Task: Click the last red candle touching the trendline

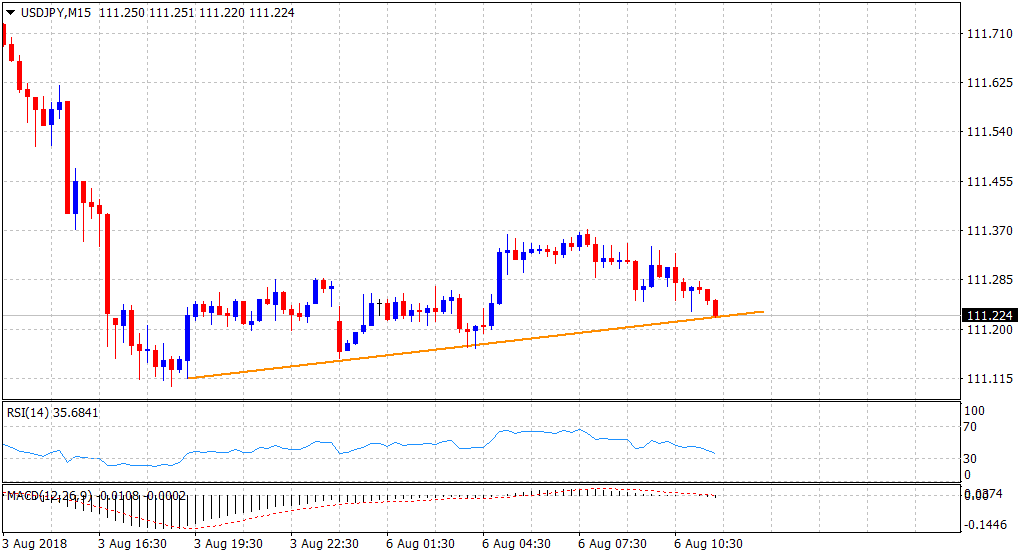Action: click(x=716, y=308)
